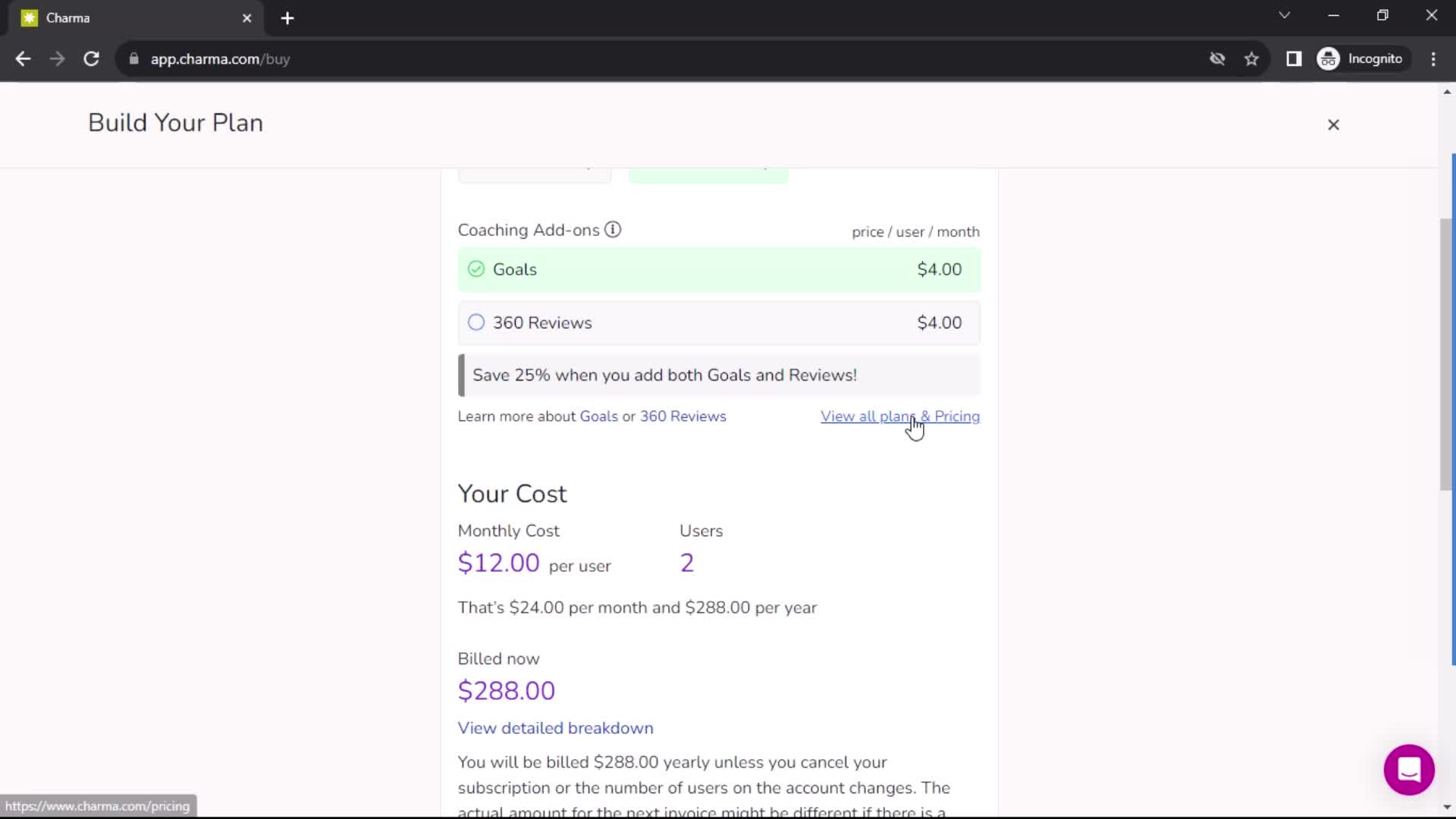Click the Learn more about Goals link
The width and height of the screenshot is (1456, 819).
pyautogui.click(x=598, y=416)
